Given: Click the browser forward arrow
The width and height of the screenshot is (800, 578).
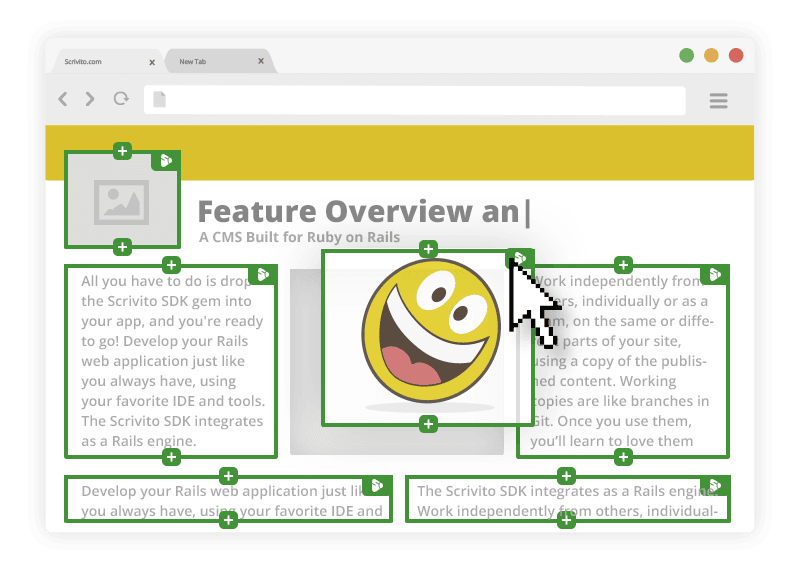Looking at the screenshot, I should click(x=90, y=99).
